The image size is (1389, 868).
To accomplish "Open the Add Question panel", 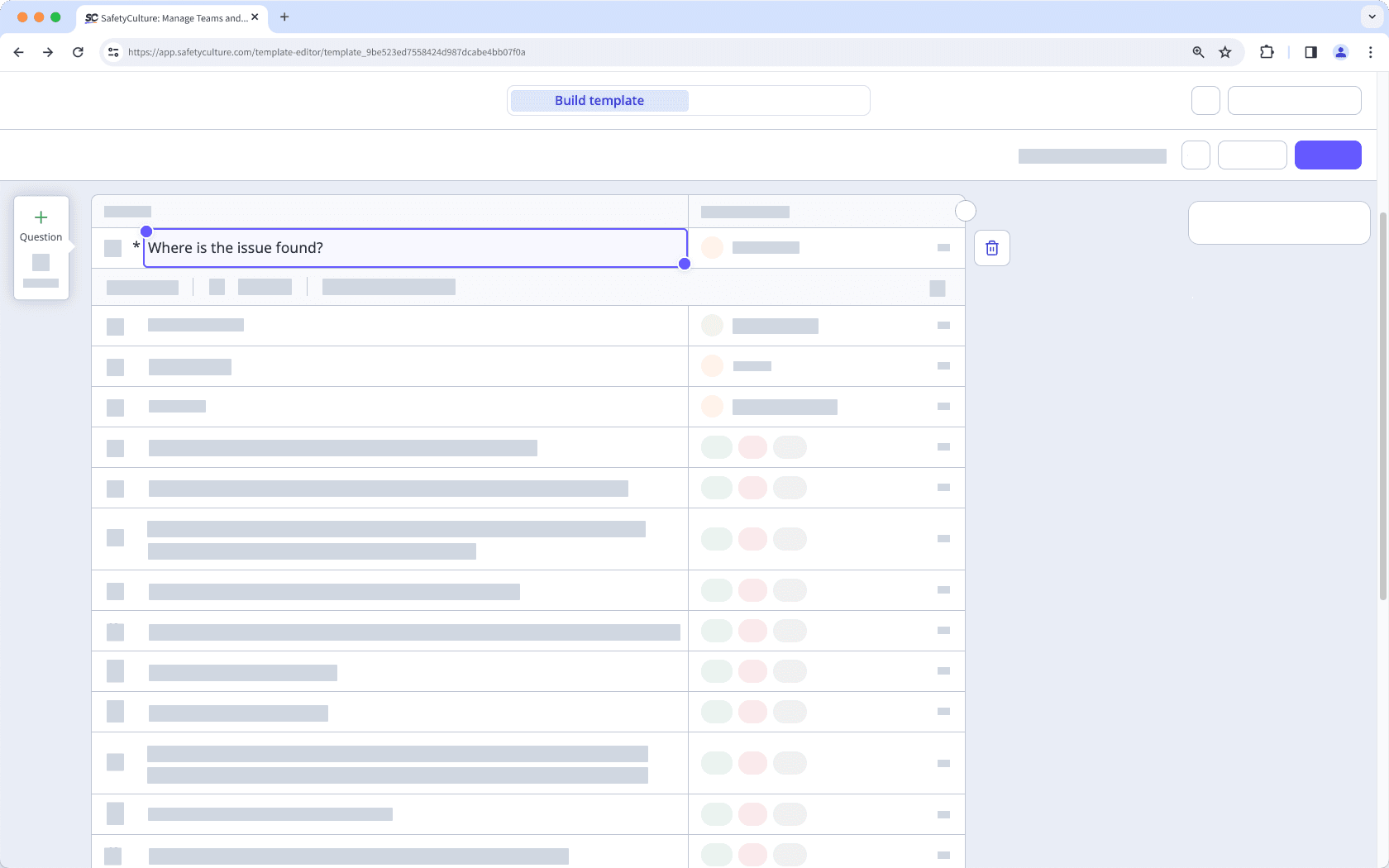I will [41, 224].
